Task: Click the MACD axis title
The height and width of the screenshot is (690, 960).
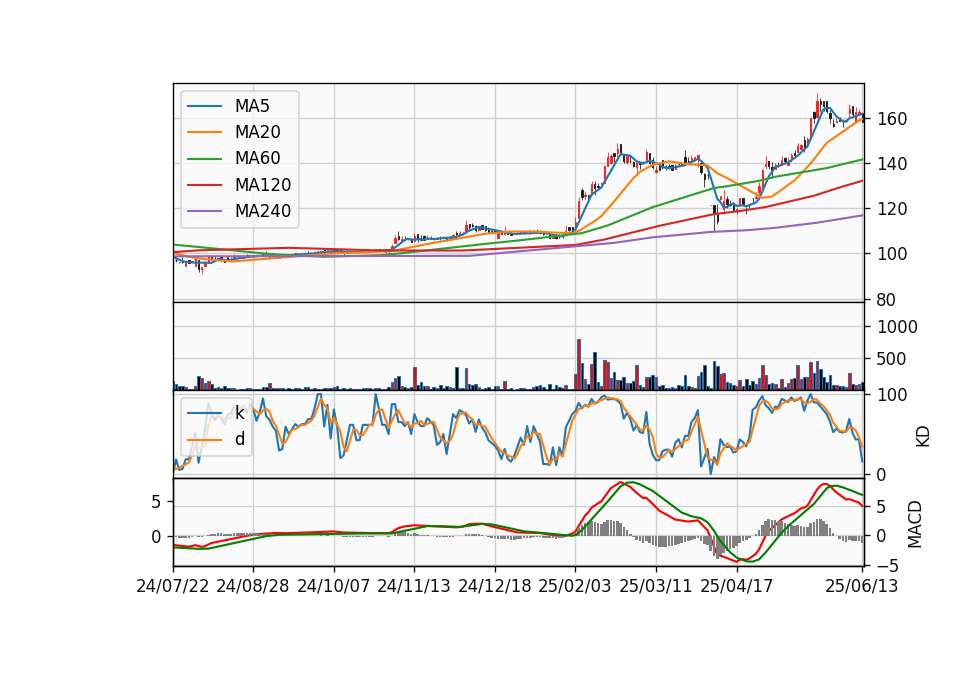Action: (x=915, y=524)
